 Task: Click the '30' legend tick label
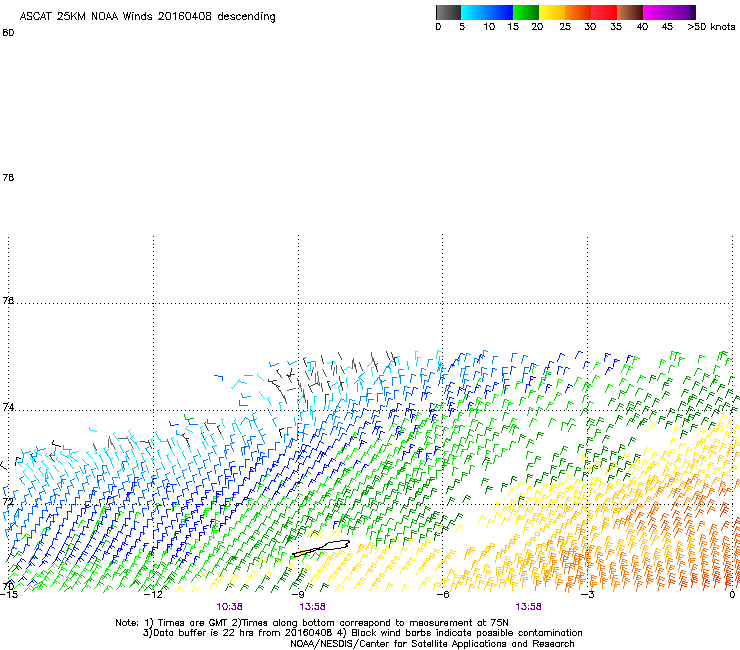tap(590, 27)
